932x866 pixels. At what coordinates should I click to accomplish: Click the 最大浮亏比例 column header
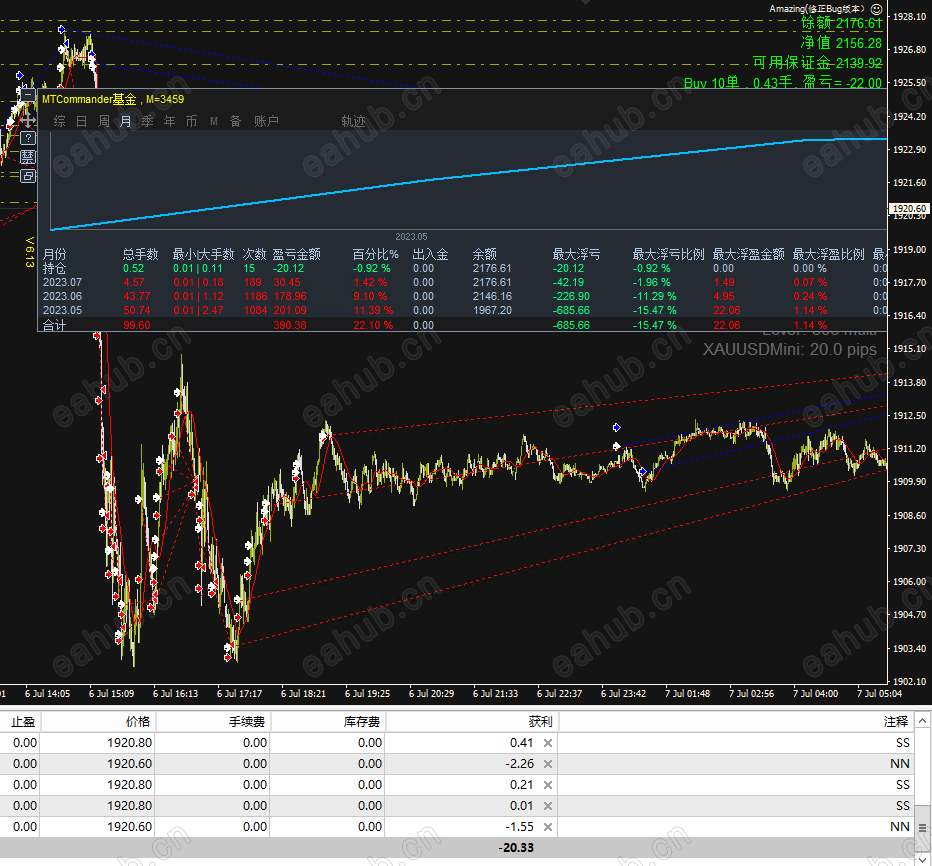[668, 254]
